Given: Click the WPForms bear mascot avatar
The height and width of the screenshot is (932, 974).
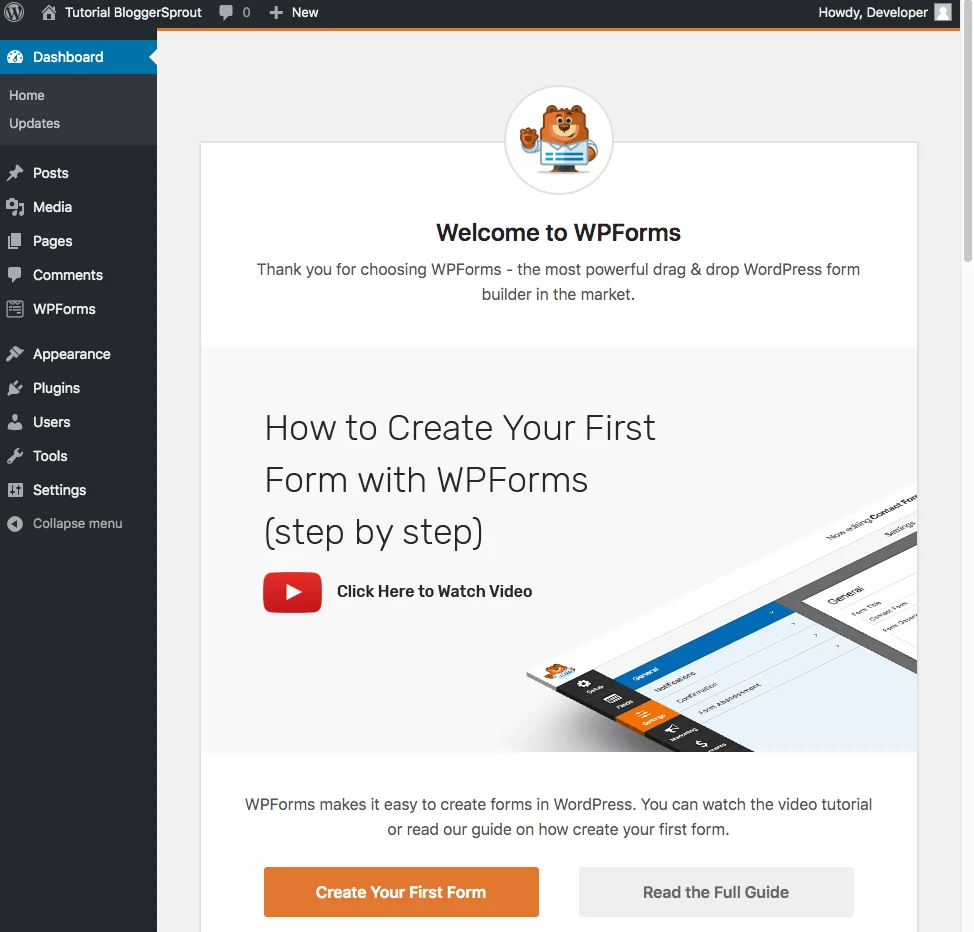Looking at the screenshot, I should [x=558, y=138].
